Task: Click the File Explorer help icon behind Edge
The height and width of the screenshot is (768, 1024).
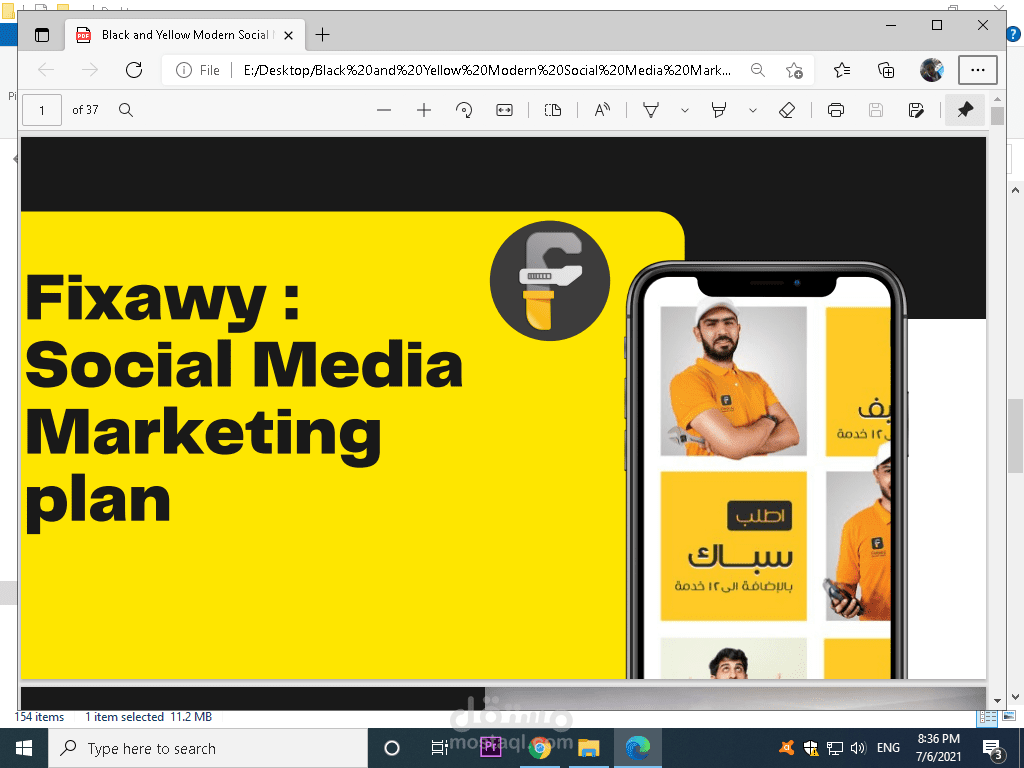Action: 1013,34
